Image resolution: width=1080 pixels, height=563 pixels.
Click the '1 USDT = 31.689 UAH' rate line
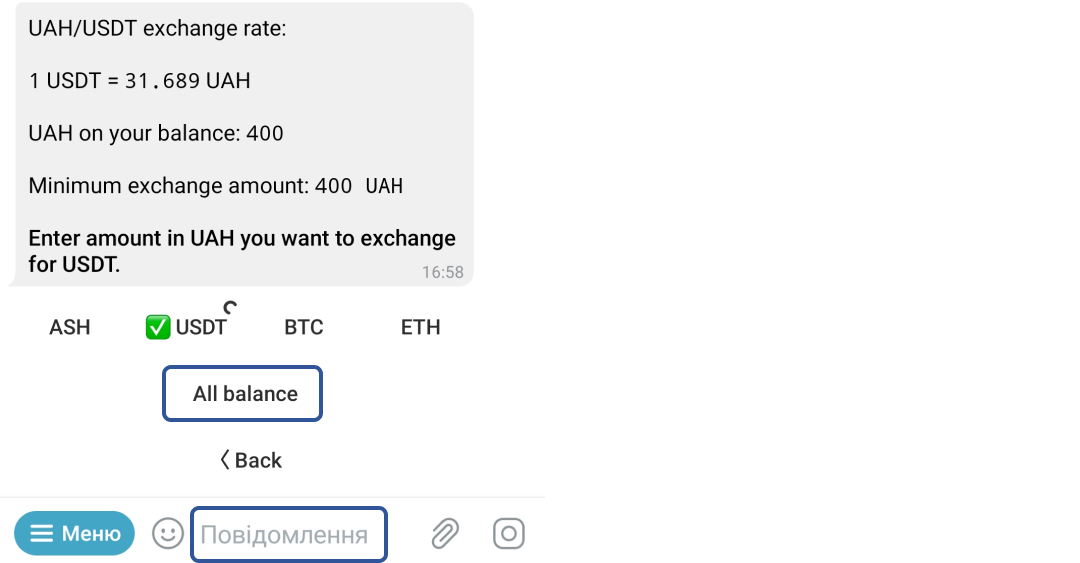coord(139,81)
